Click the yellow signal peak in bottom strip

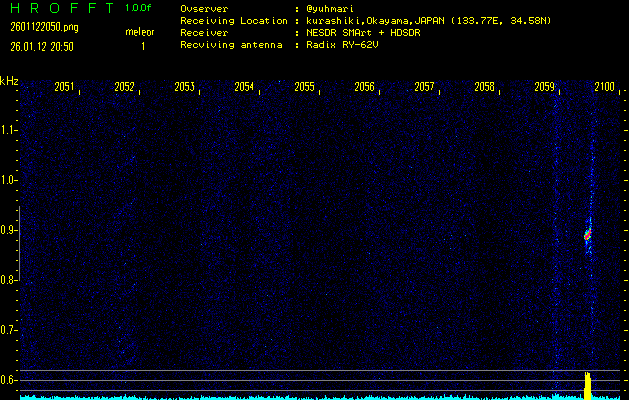(588, 384)
